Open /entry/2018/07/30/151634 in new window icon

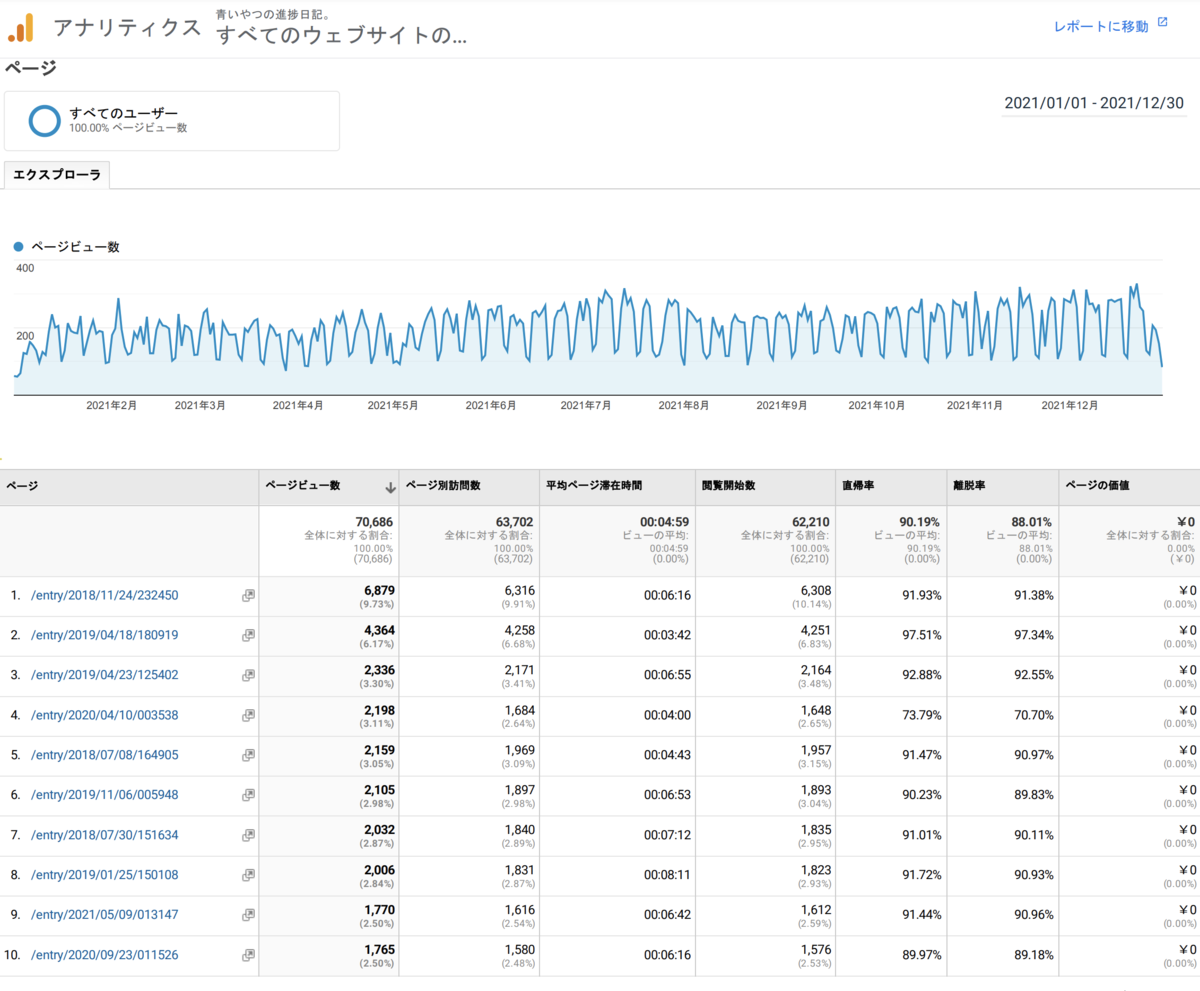click(x=248, y=835)
